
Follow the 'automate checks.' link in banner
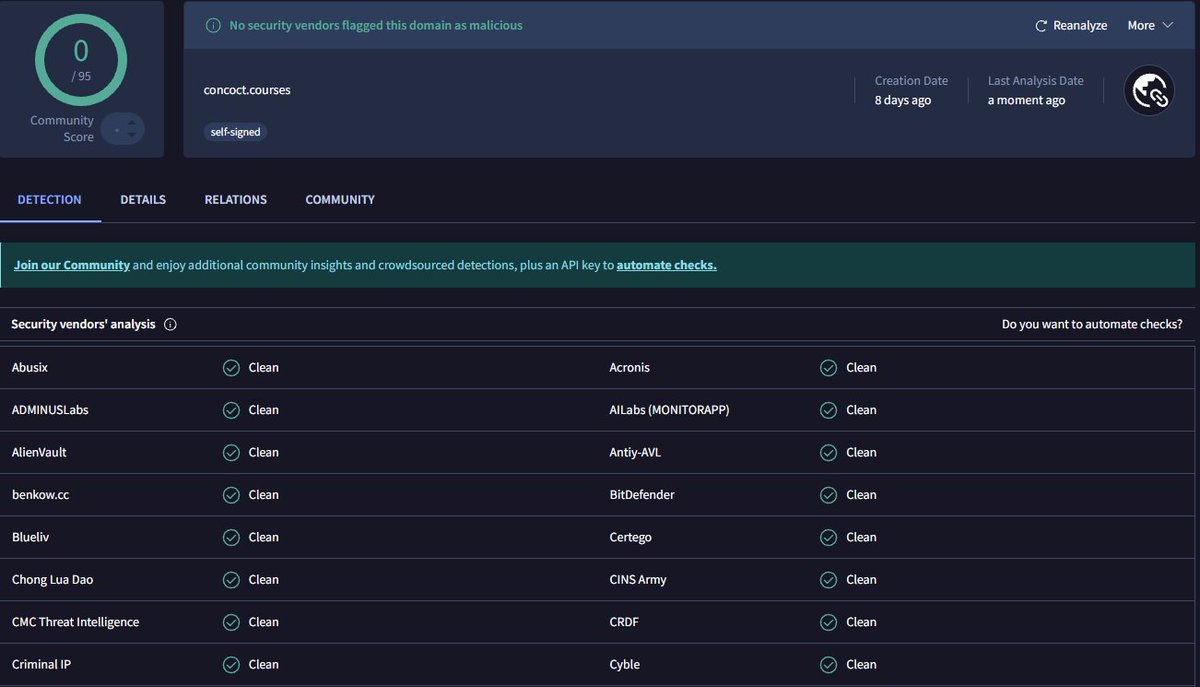[667, 265]
